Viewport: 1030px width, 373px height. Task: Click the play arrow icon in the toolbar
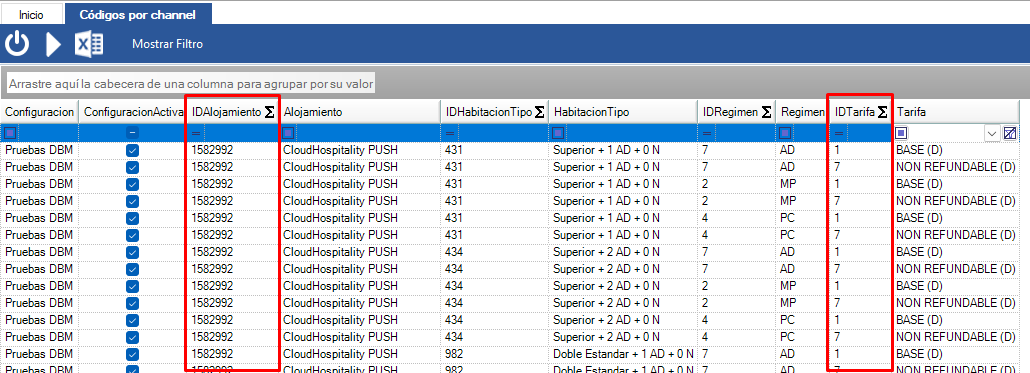coord(53,44)
